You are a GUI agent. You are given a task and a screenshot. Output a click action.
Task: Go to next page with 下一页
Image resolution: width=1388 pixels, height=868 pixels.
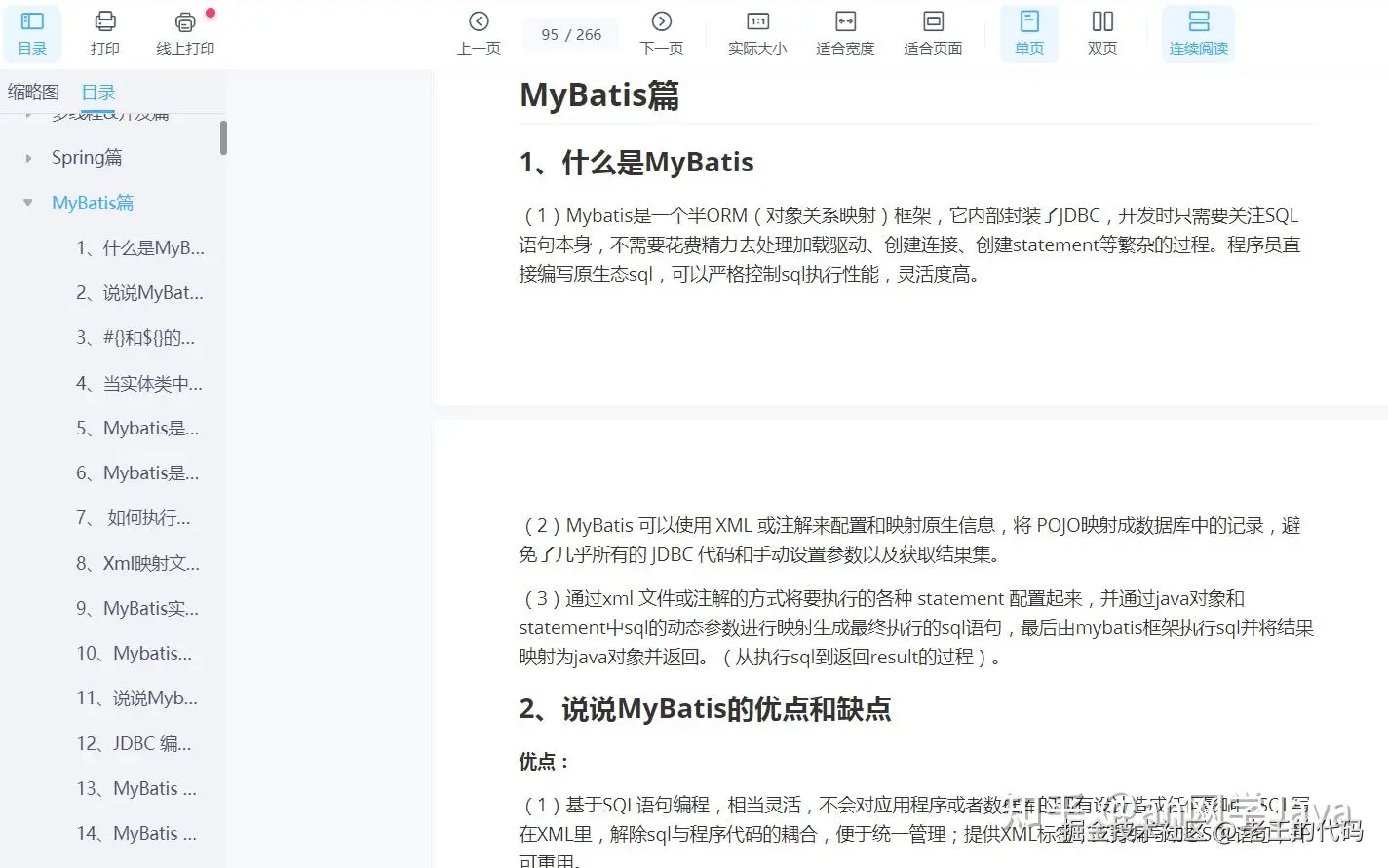[662, 33]
